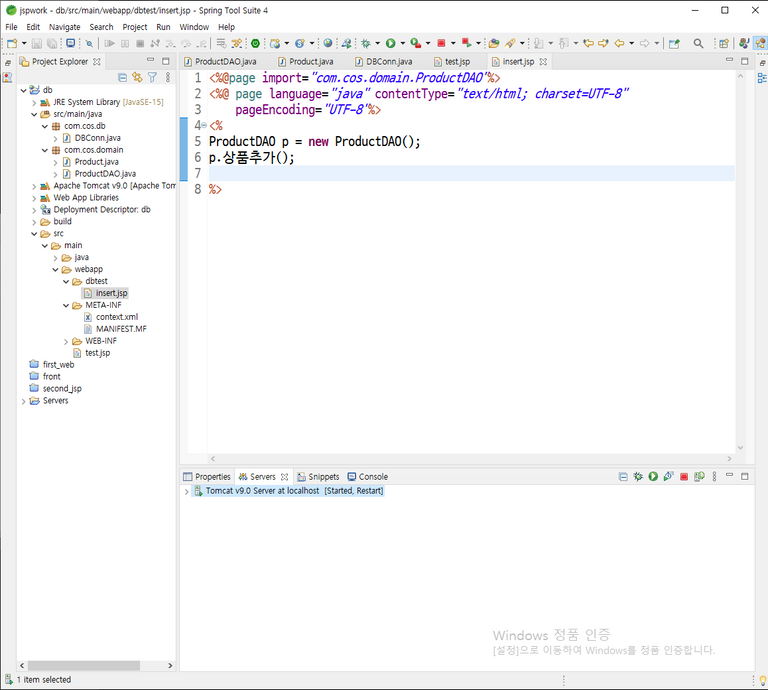The image size is (768, 690).
Task: Expand JRE System Library node
Action: 34,102
